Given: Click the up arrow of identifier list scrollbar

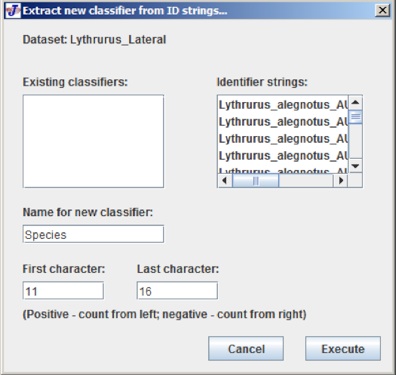Looking at the screenshot, I should (356, 102).
